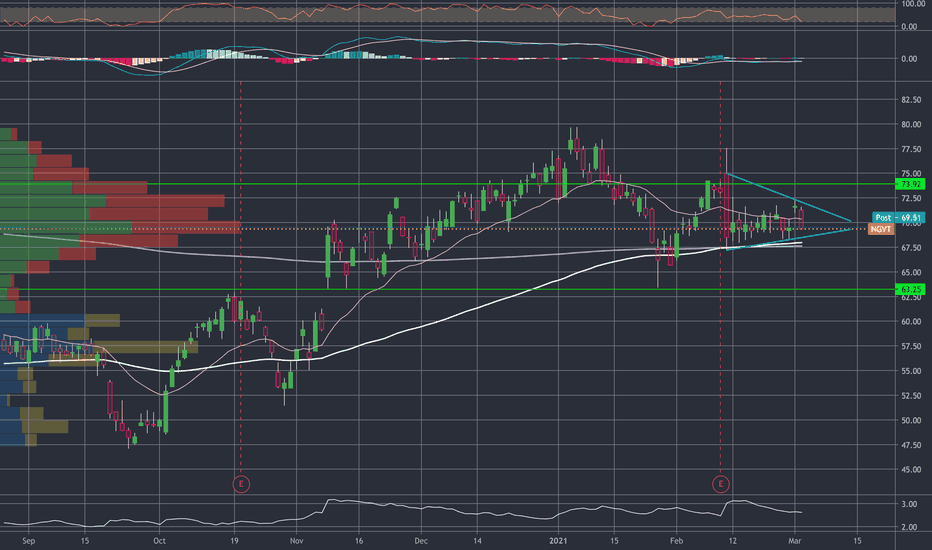Click the 72.50 price axis label
Screen dimensions: 932x550
[x=911, y=199]
